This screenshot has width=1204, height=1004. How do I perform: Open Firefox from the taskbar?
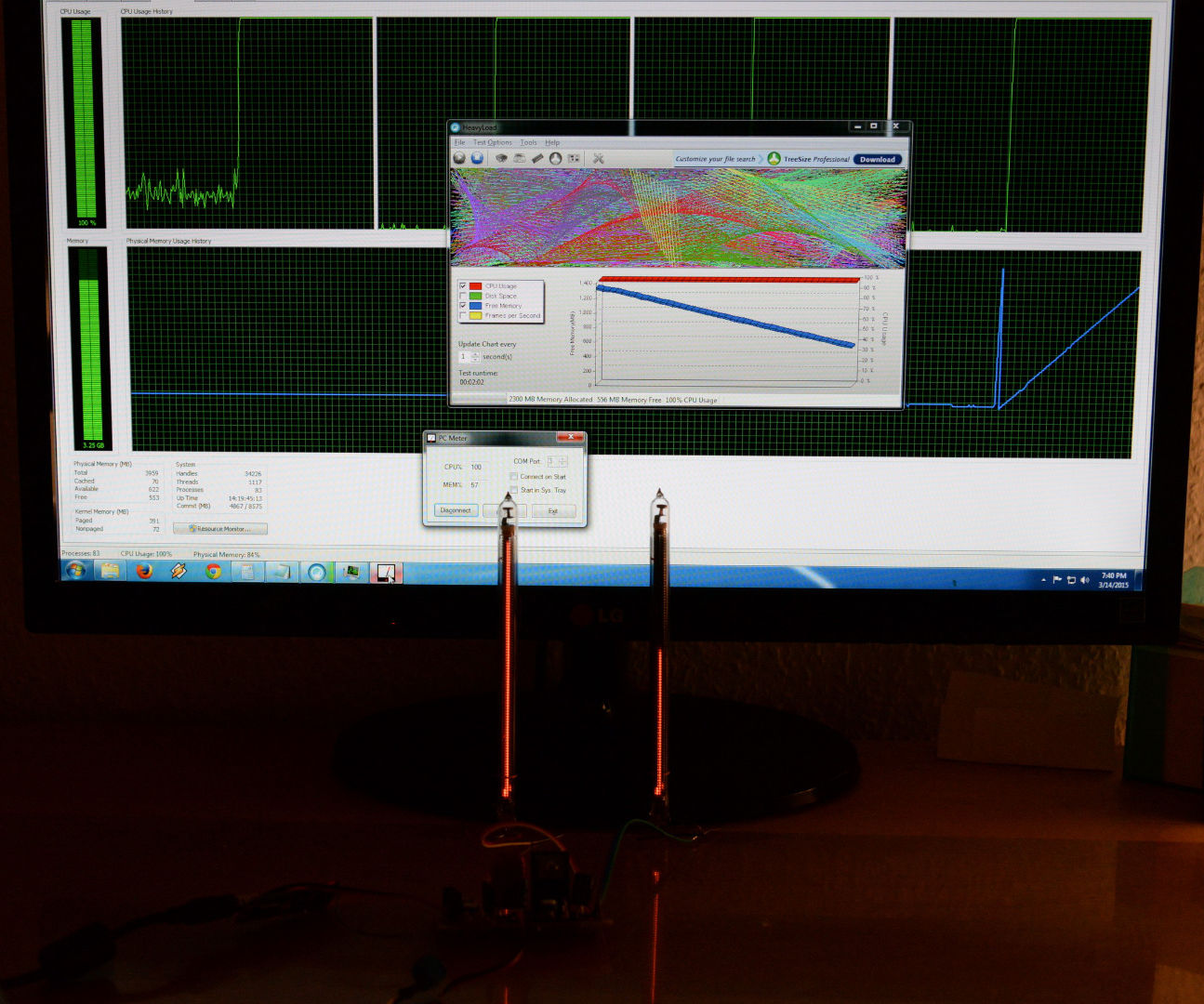pyautogui.click(x=144, y=571)
